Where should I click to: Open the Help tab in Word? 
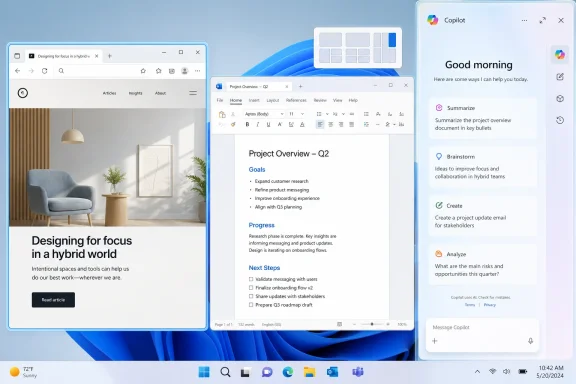point(353,100)
